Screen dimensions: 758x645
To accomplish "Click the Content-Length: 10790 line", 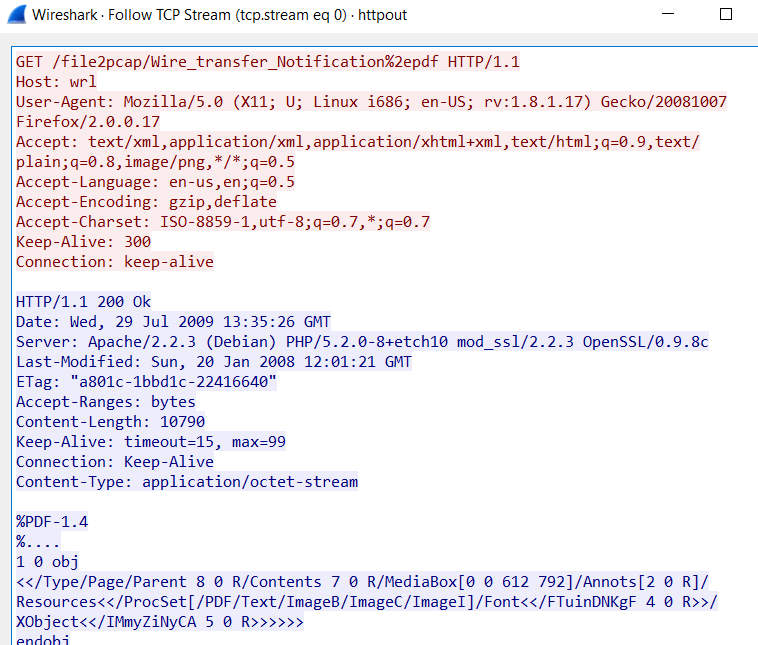I will pyautogui.click(x=111, y=422).
